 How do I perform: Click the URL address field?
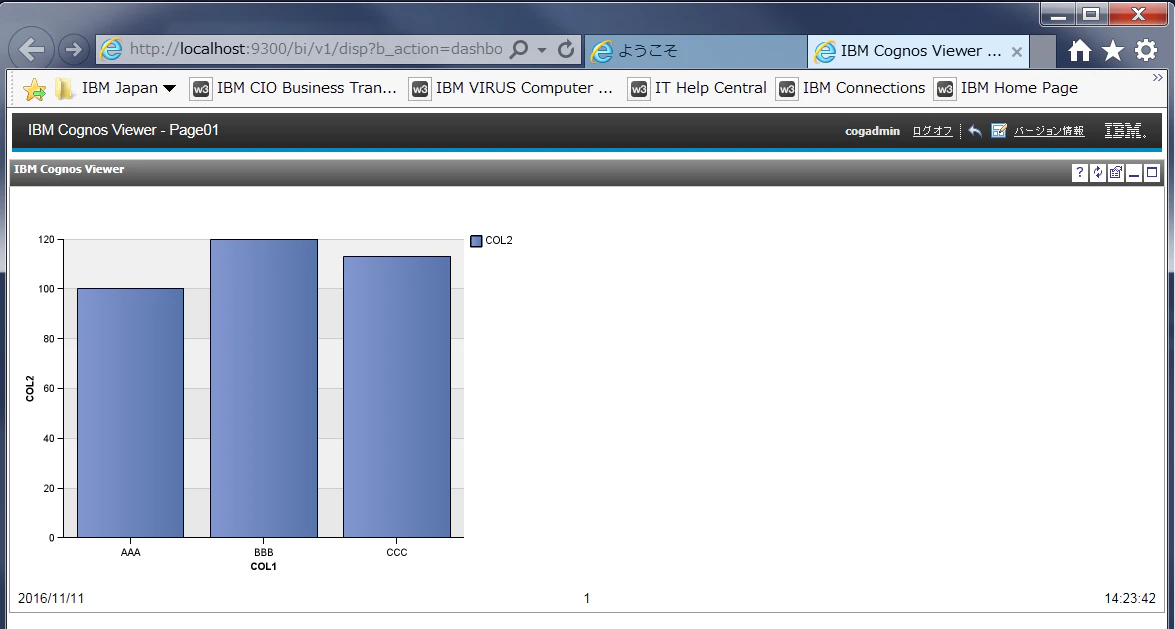[316, 49]
